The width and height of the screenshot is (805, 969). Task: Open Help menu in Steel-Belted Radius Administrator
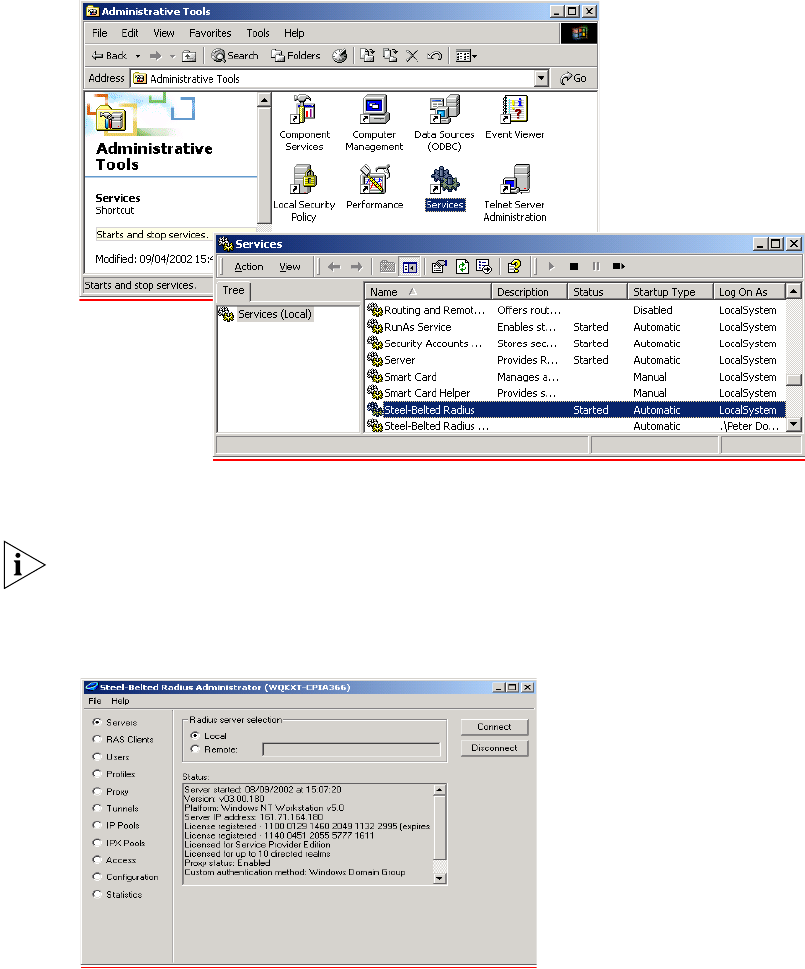tap(120, 701)
